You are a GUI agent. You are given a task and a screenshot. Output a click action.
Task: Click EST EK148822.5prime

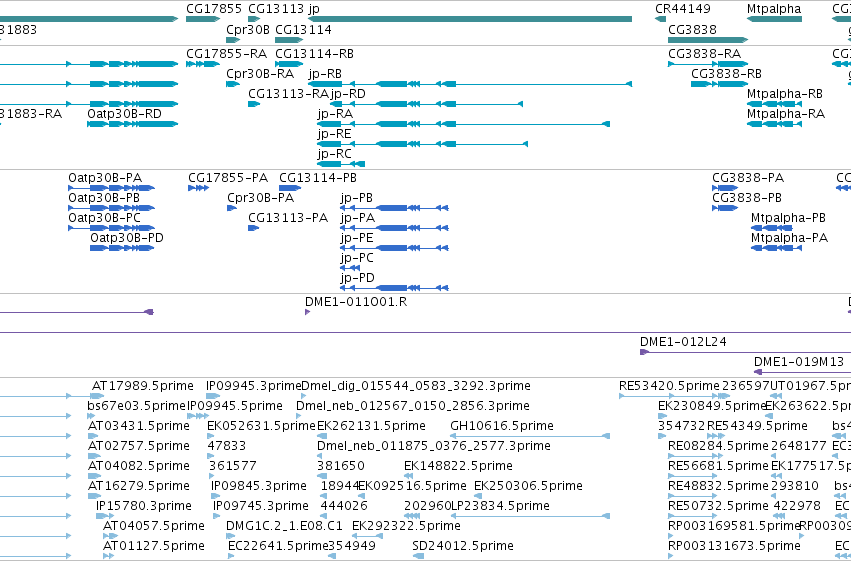click(458, 466)
